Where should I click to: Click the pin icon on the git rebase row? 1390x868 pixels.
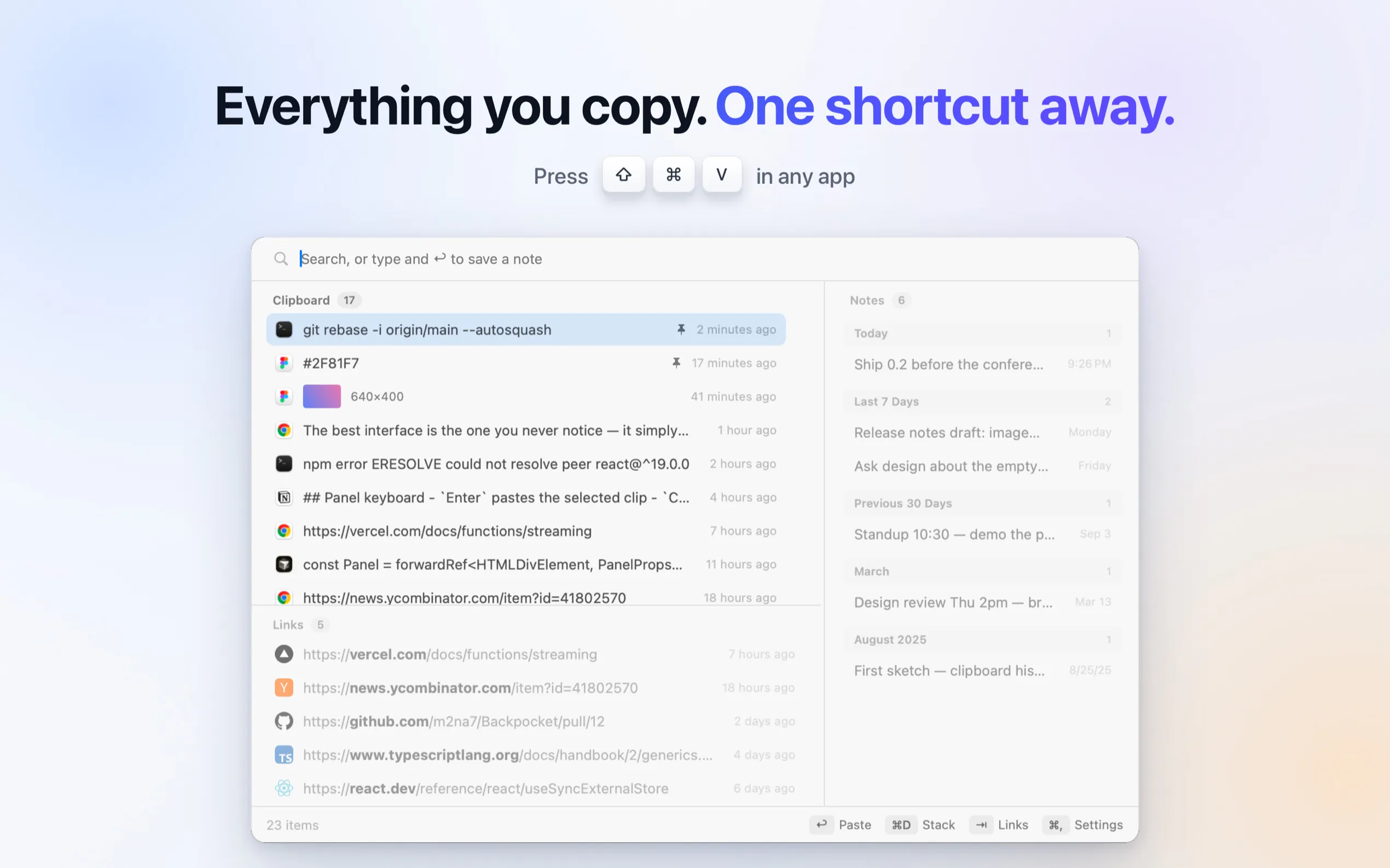[681, 329]
